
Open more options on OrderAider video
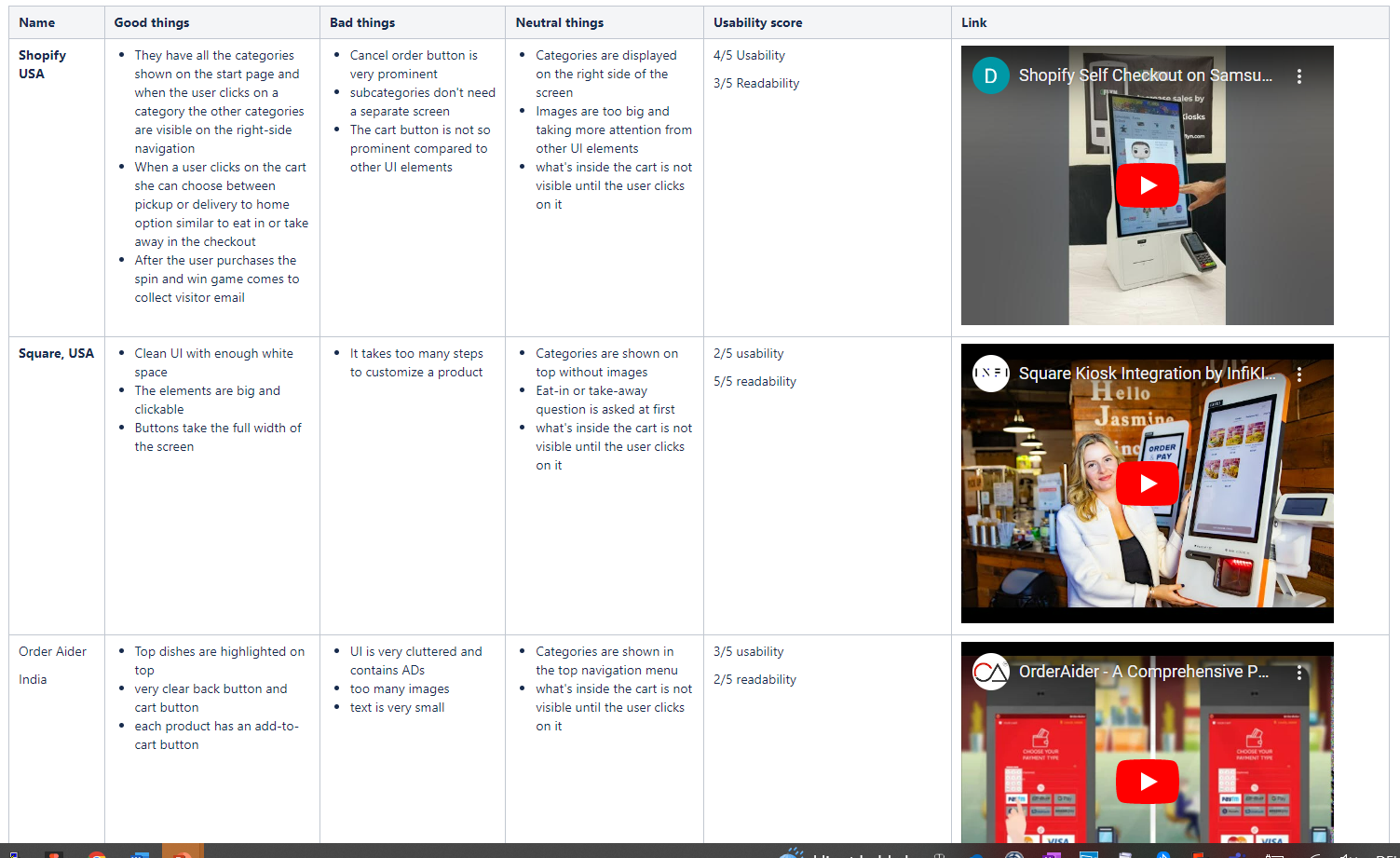click(1299, 673)
